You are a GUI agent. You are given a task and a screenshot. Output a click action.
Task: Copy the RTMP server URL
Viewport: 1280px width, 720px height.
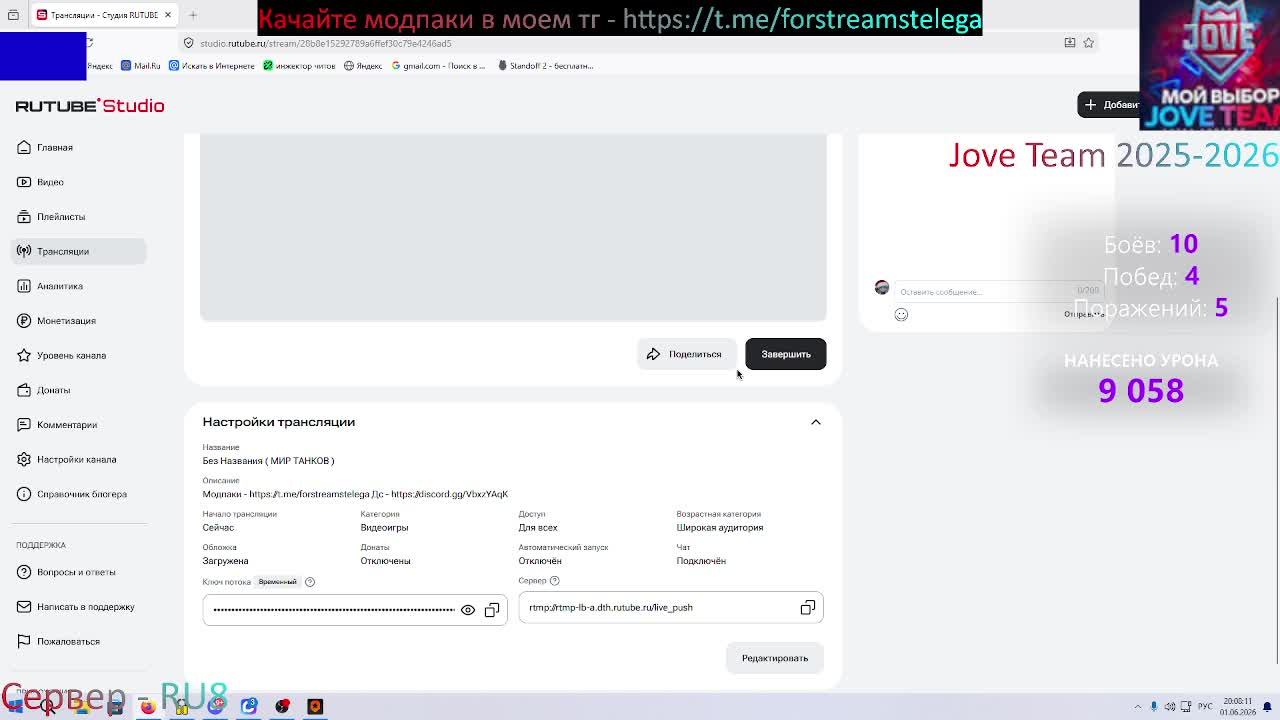808,607
